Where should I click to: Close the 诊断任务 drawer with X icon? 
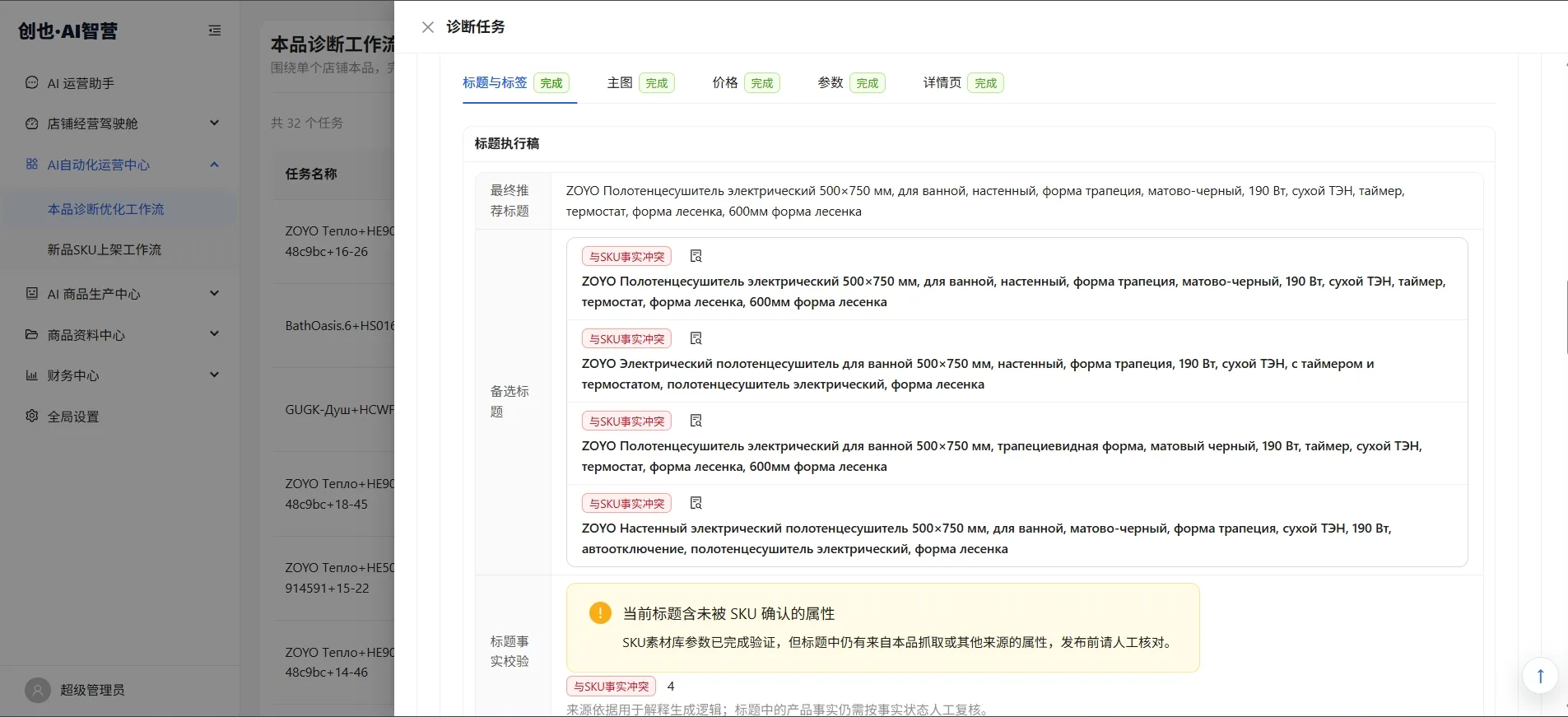click(428, 27)
